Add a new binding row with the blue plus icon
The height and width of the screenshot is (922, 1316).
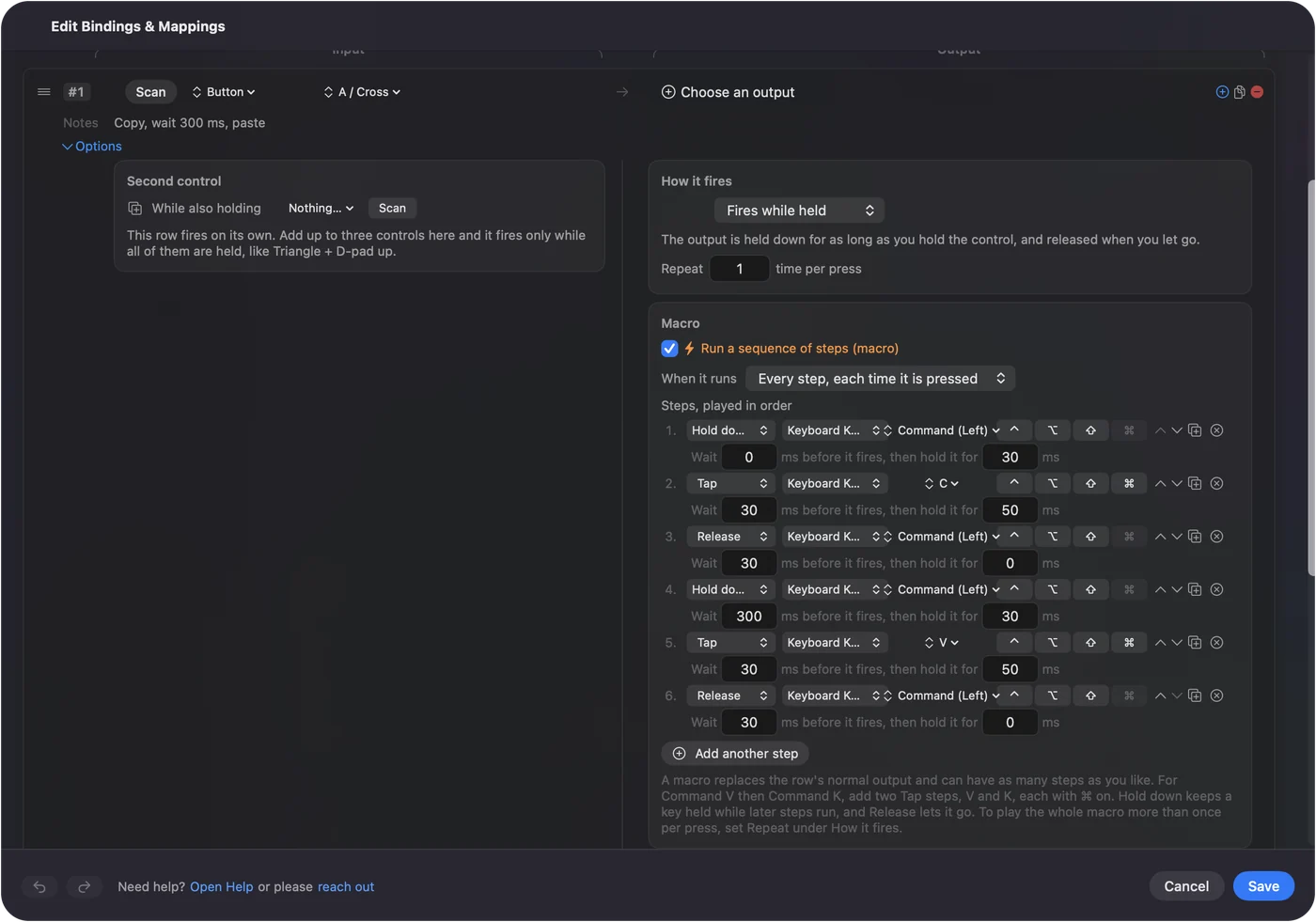tap(1222, 92)
